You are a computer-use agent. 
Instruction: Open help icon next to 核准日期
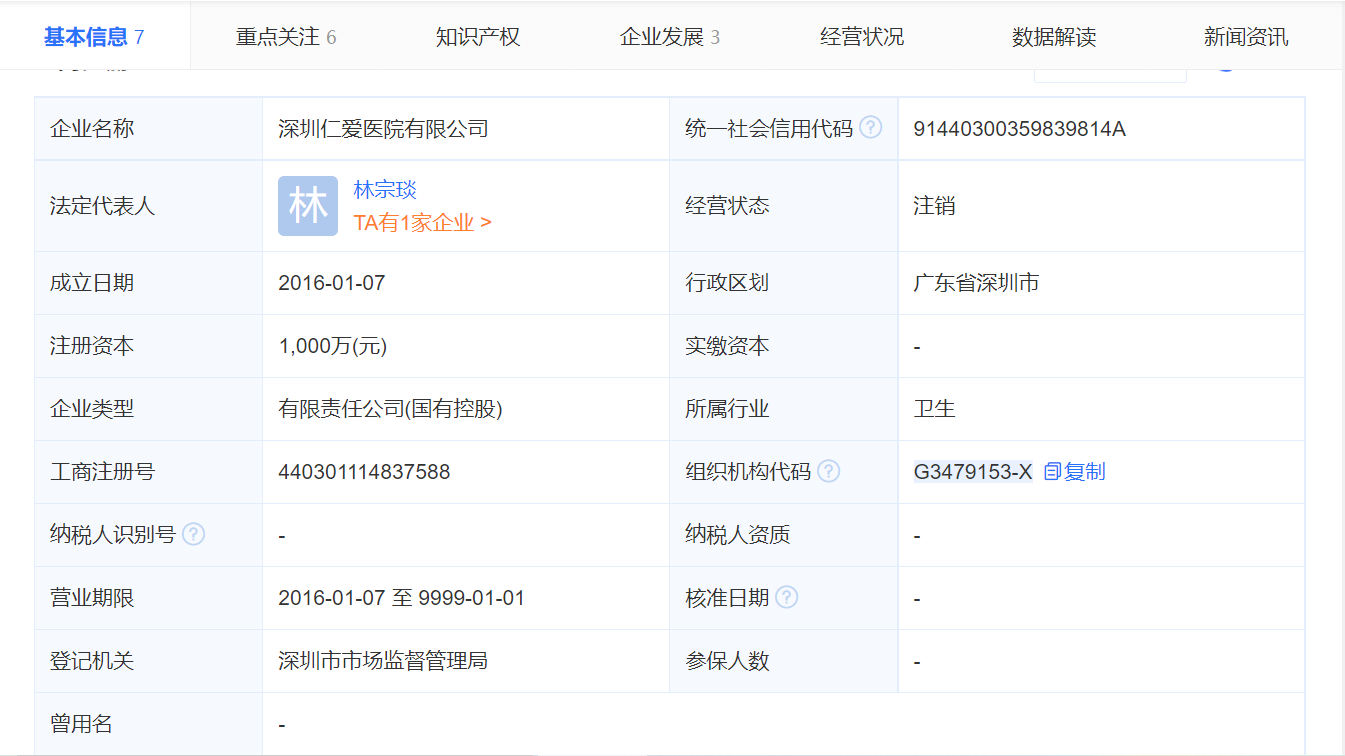[x=786, y=597]
